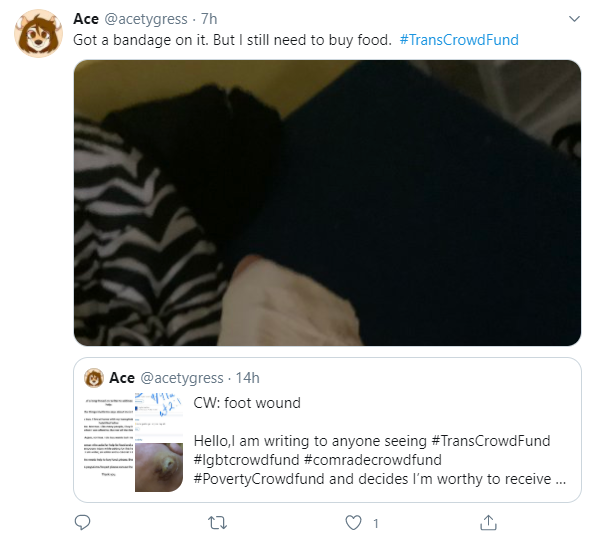594x540 pixels.
Task: Like the tweet with the heart icon
Action: (353, 523)
